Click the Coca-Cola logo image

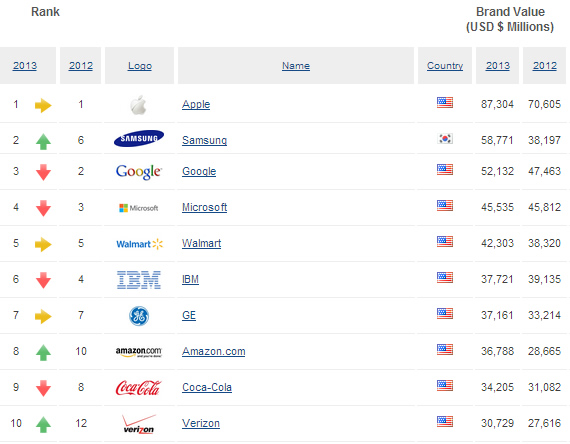click(x=139, y=388)
